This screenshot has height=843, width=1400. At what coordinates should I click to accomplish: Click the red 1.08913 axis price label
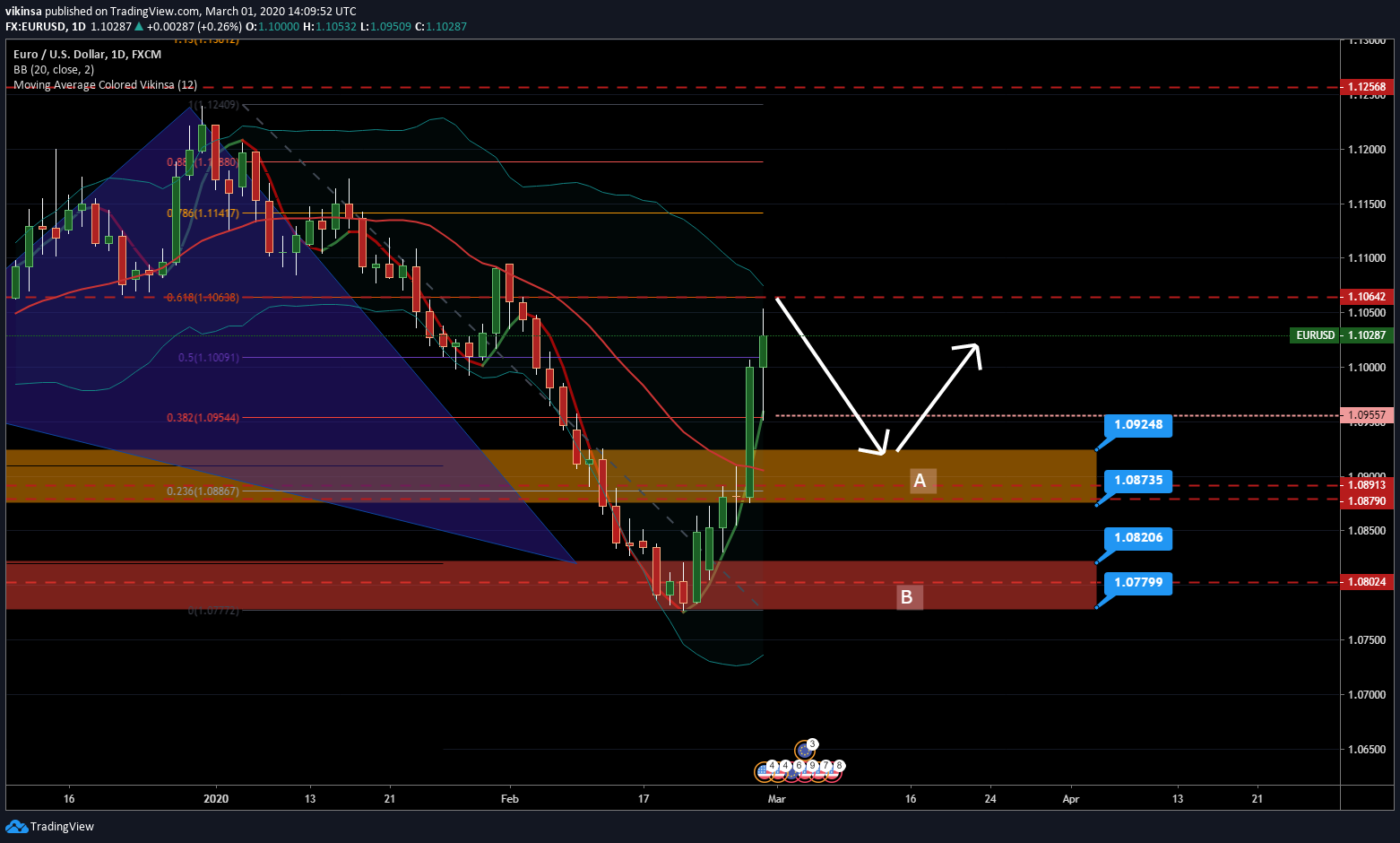click(x=1367, y=485)
